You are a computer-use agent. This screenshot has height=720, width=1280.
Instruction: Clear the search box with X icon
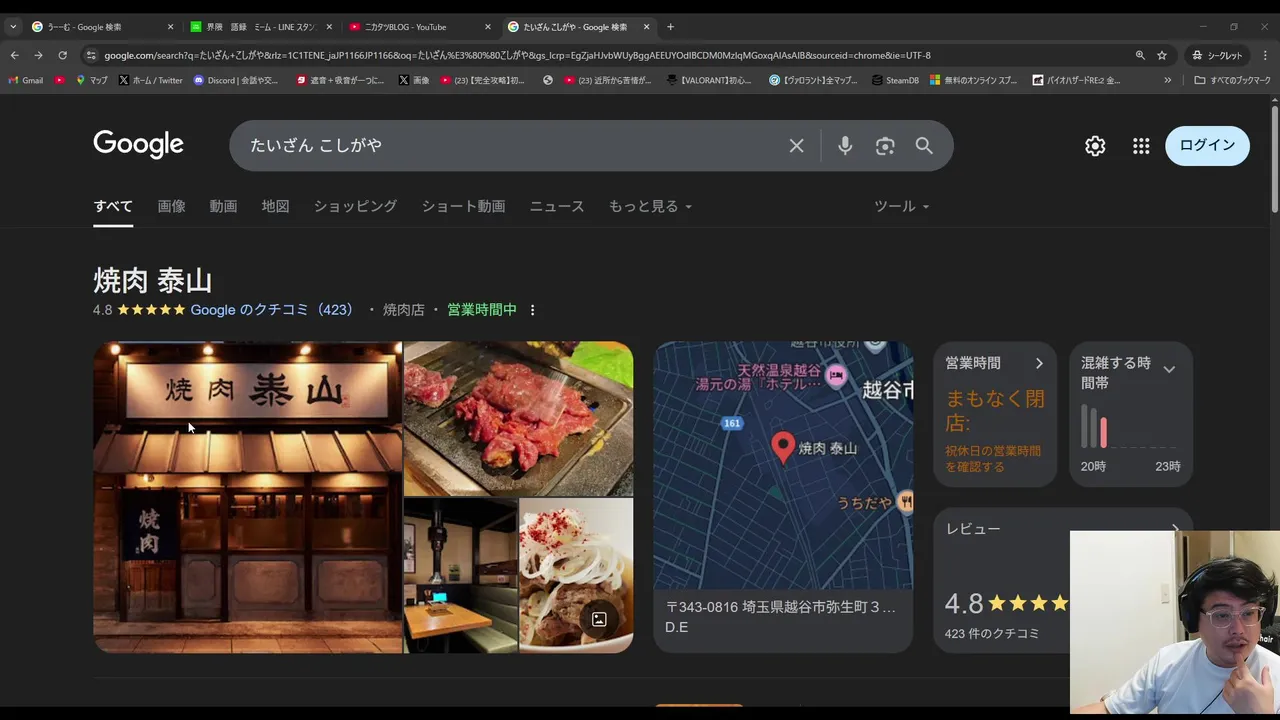click(796, 146)
